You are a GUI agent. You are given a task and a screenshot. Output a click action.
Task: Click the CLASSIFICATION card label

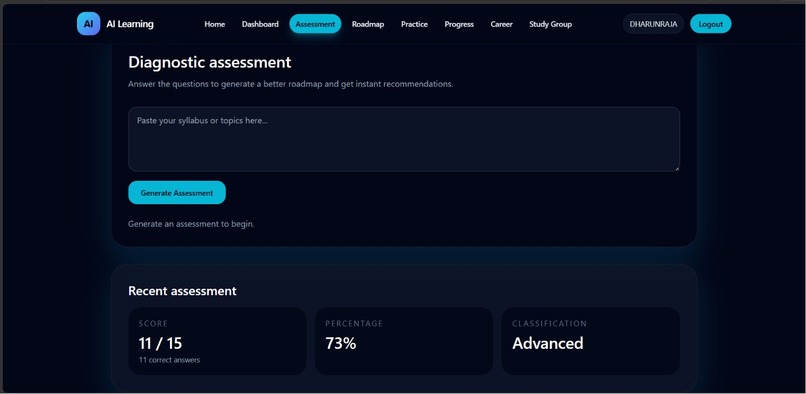pos(549,324)
